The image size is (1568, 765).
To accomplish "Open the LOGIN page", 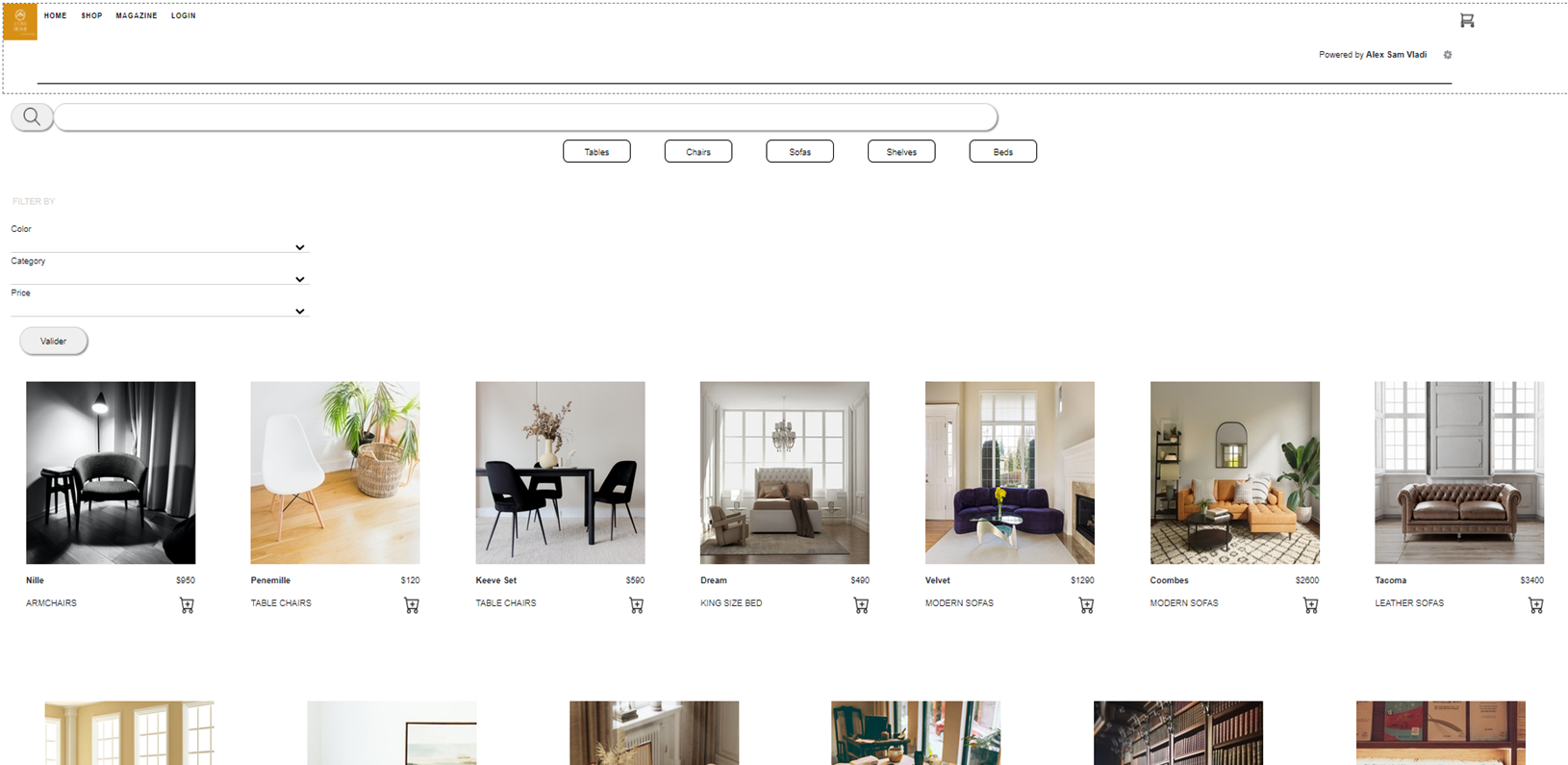I will (184, 15).
